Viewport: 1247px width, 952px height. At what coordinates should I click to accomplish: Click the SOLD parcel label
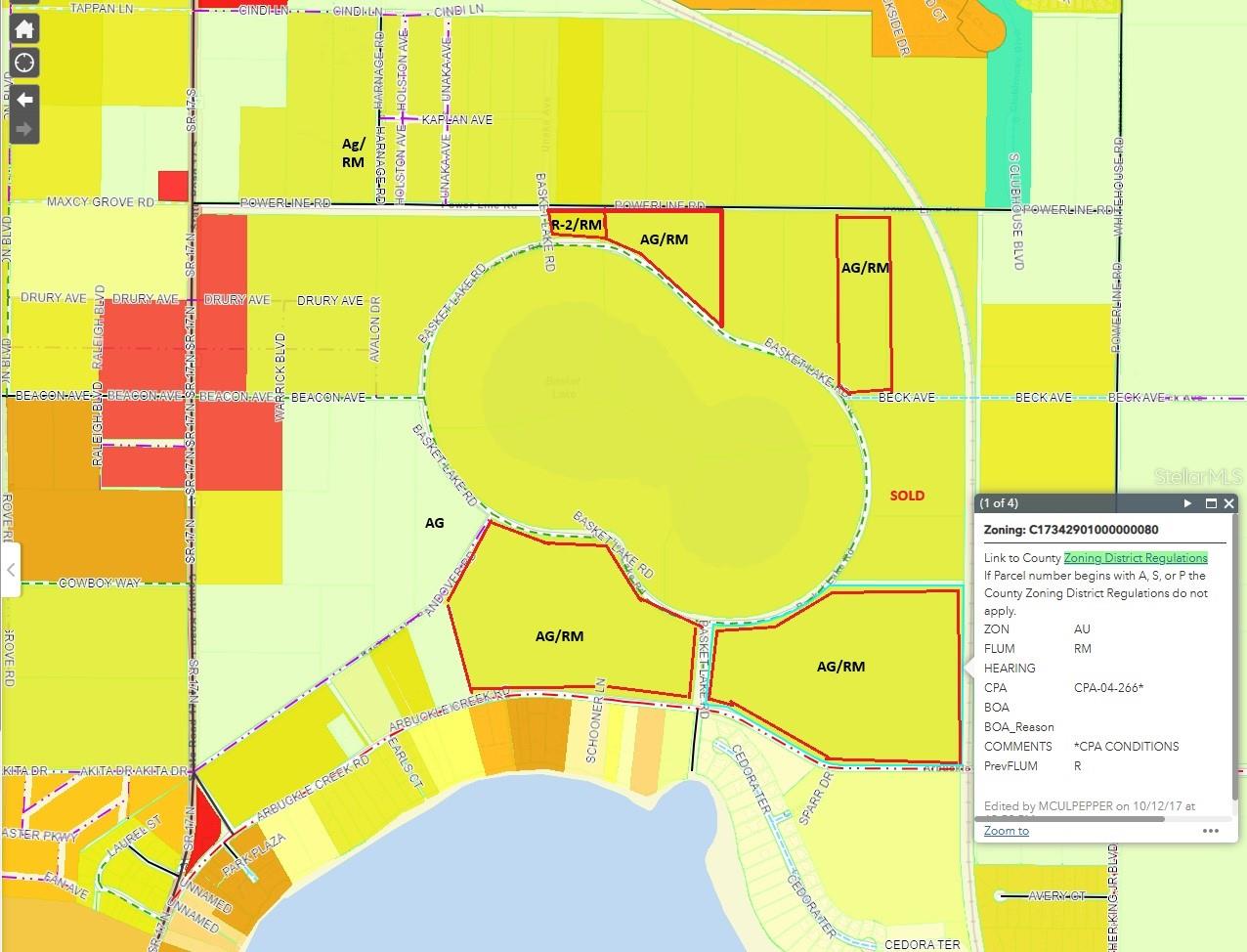pos(907,496)
